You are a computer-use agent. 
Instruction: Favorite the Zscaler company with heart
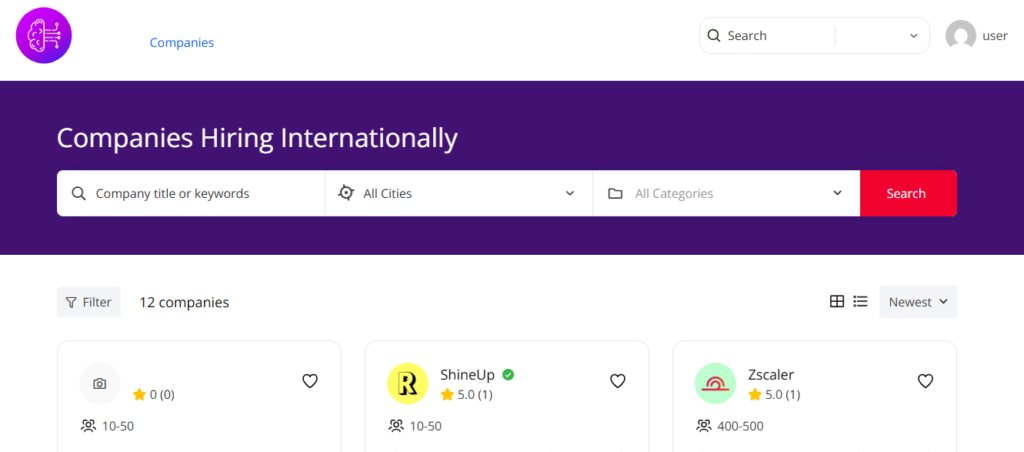coord(925,381)
